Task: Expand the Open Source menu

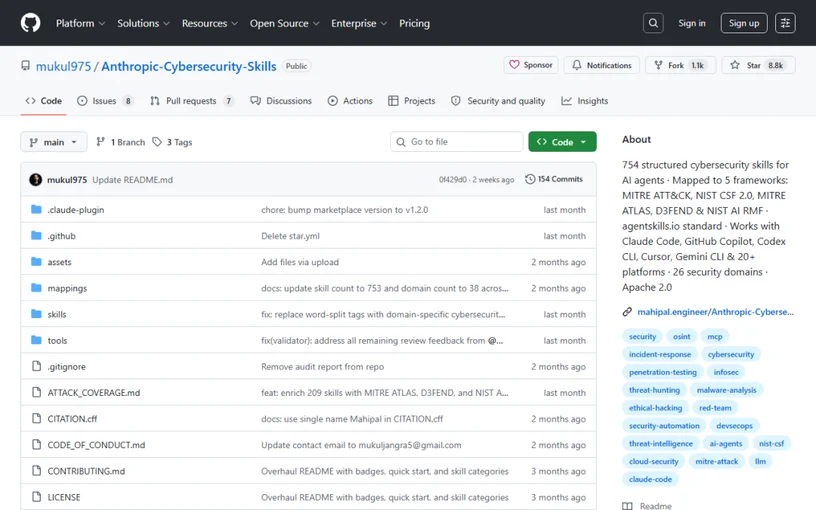Action: tap(284, 23)
